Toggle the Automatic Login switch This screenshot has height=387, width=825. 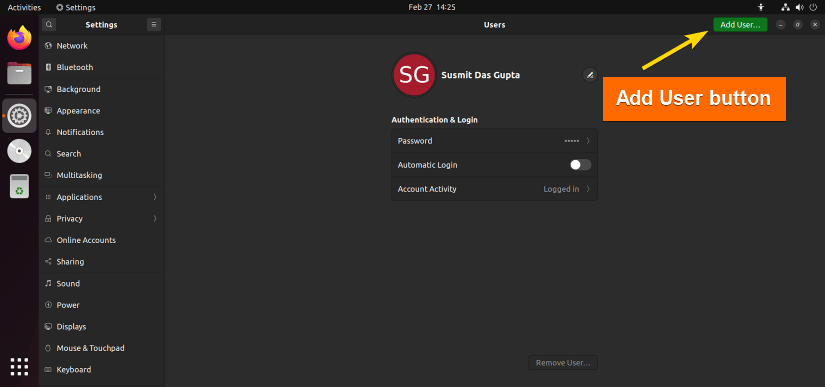(x=581, y=165)
